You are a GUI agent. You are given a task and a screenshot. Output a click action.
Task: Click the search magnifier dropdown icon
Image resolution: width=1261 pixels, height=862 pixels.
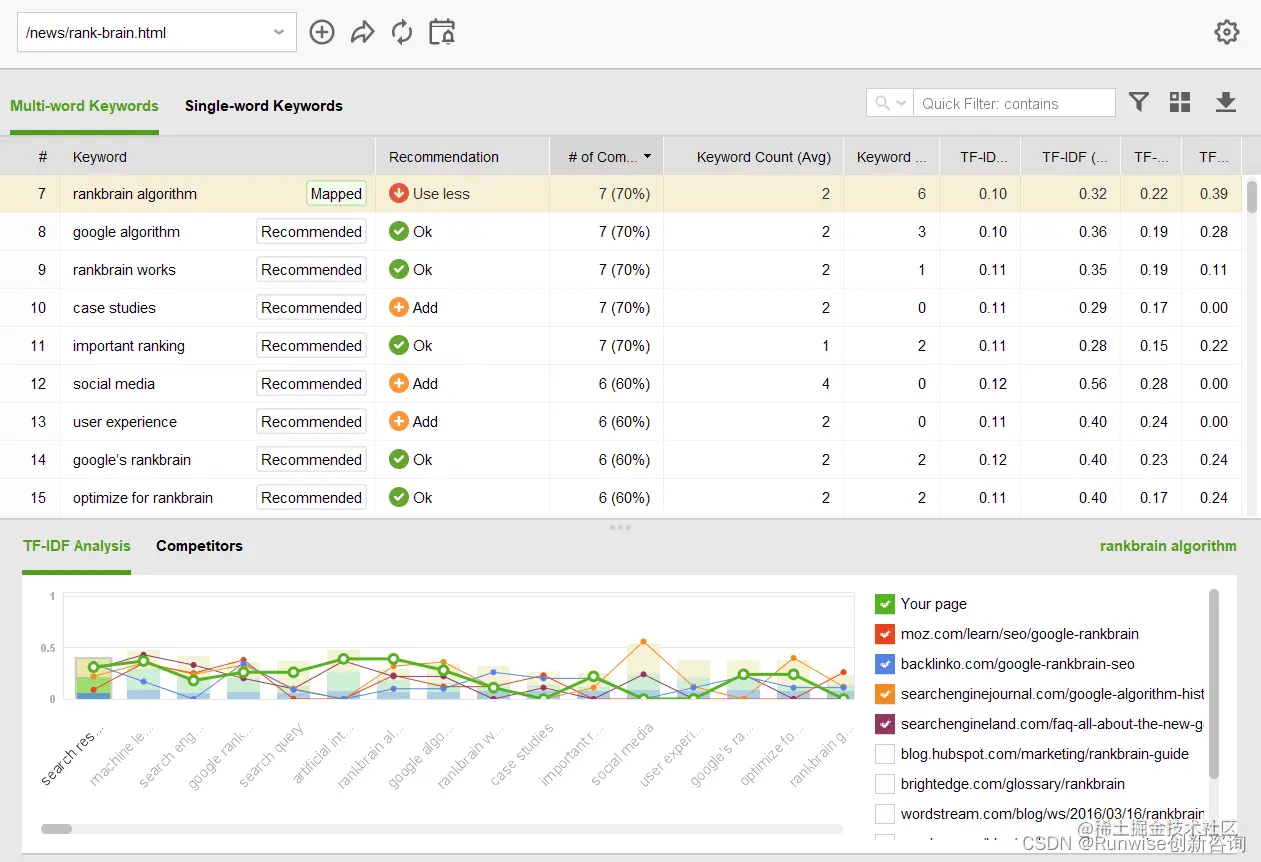[x=890, y=103]
